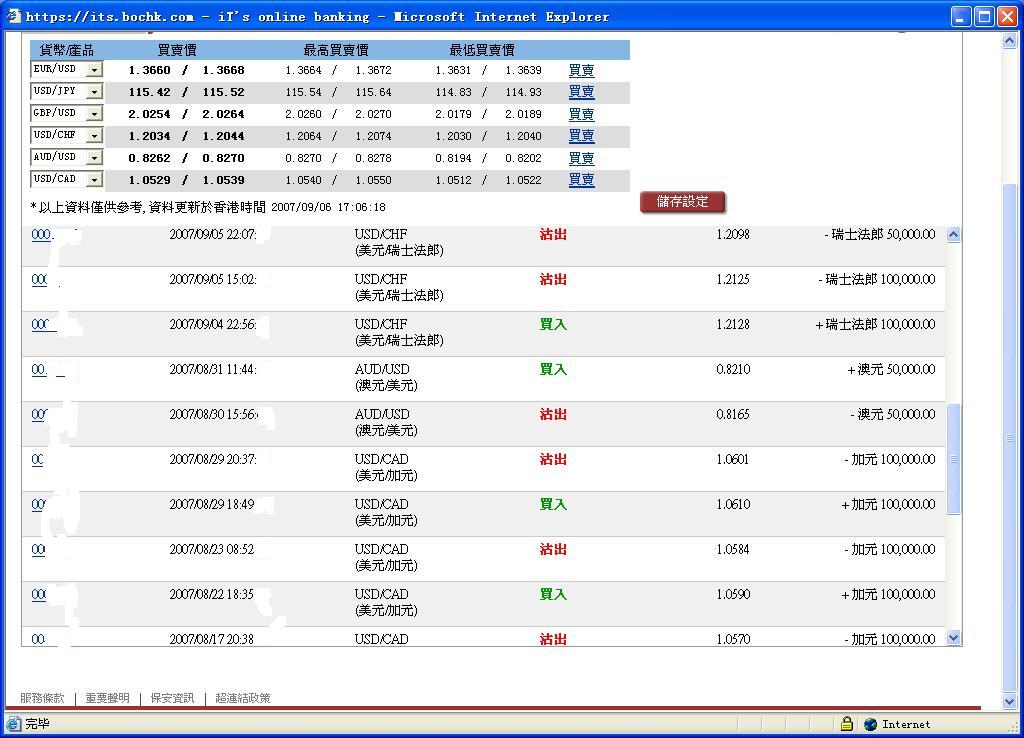1024x738 pixels.
Task: Open the USD/CAD currency pair dropdown
Action: (x=95, y=179)
